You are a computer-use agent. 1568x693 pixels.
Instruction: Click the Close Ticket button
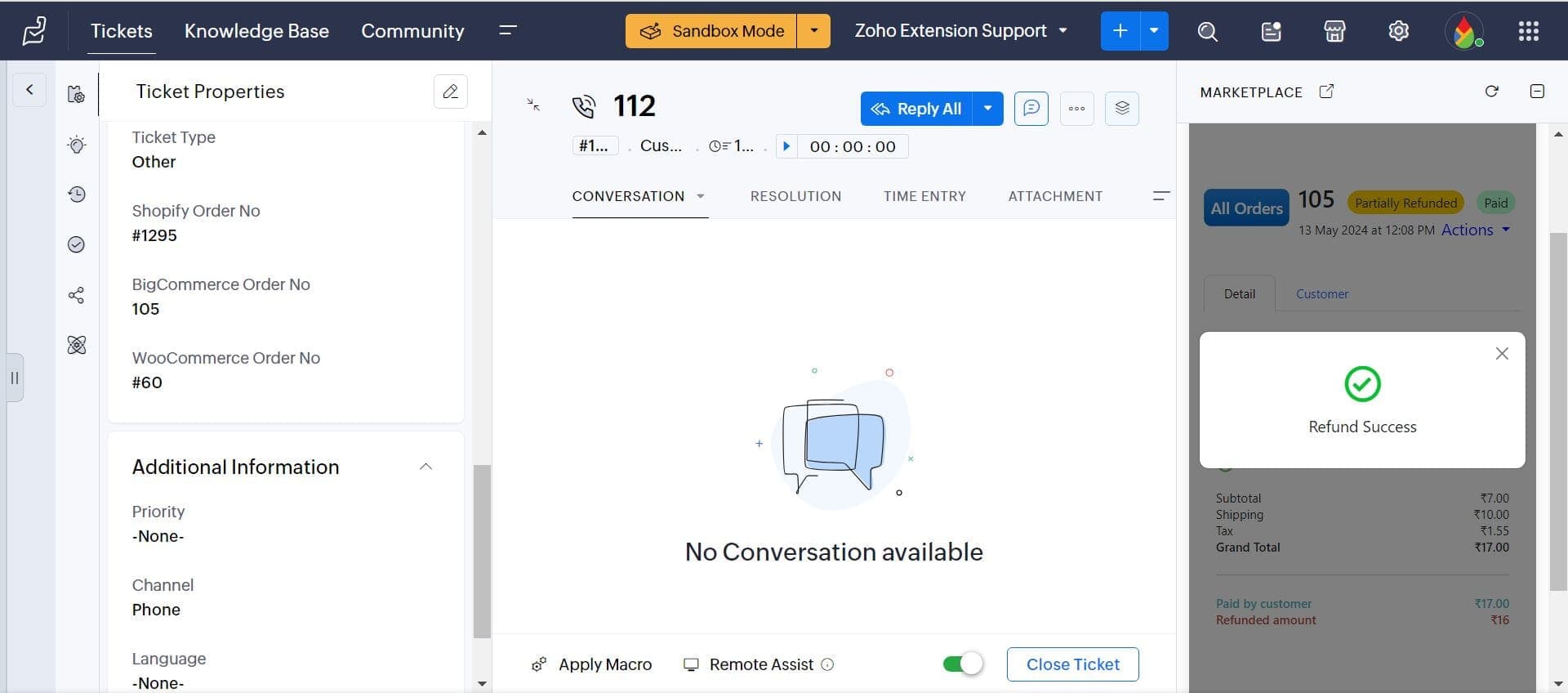(x=1072, y=664)
